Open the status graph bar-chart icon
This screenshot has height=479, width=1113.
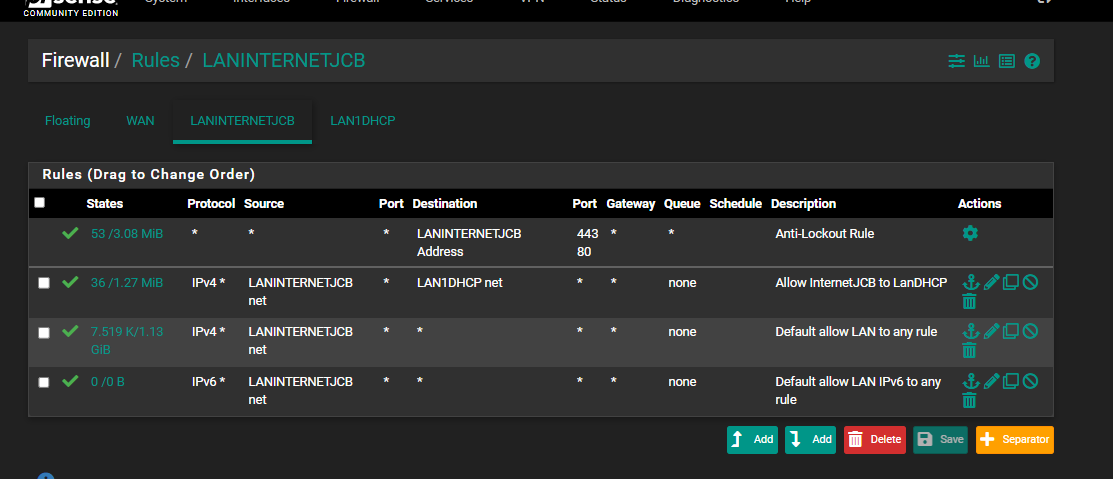coord(982,61)
